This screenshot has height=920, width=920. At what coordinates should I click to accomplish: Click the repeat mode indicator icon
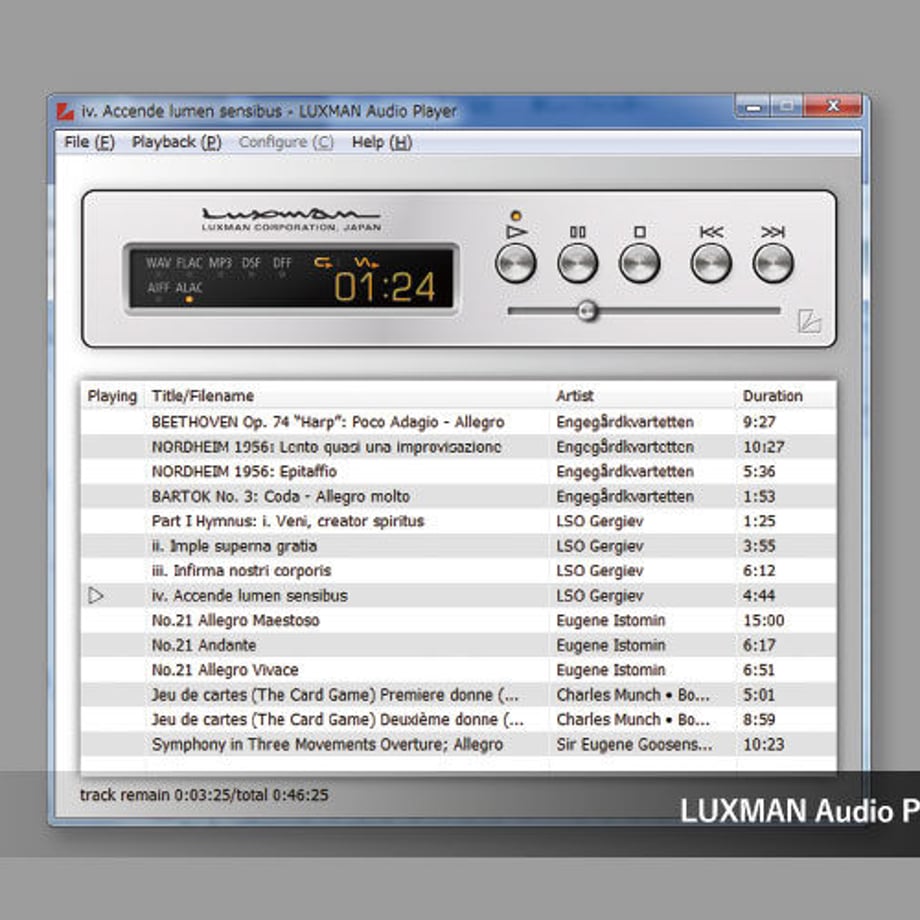click(323, 262)
